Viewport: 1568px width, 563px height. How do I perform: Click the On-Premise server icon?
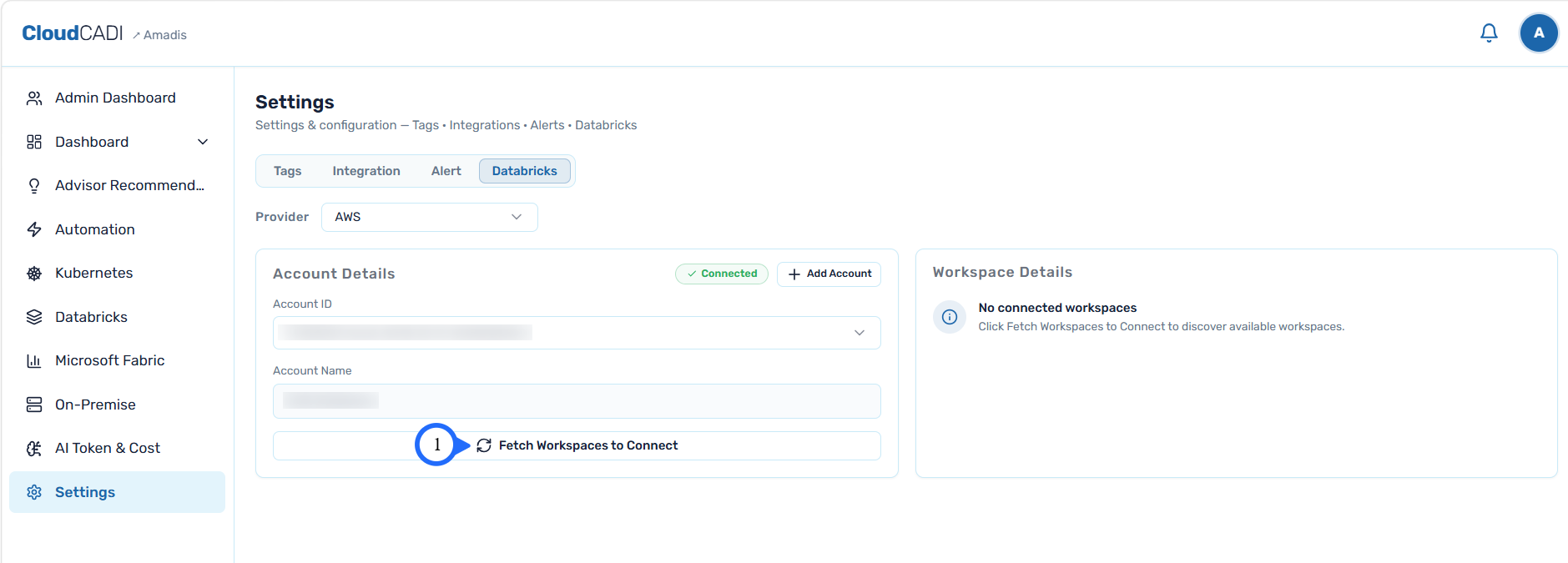34,405
